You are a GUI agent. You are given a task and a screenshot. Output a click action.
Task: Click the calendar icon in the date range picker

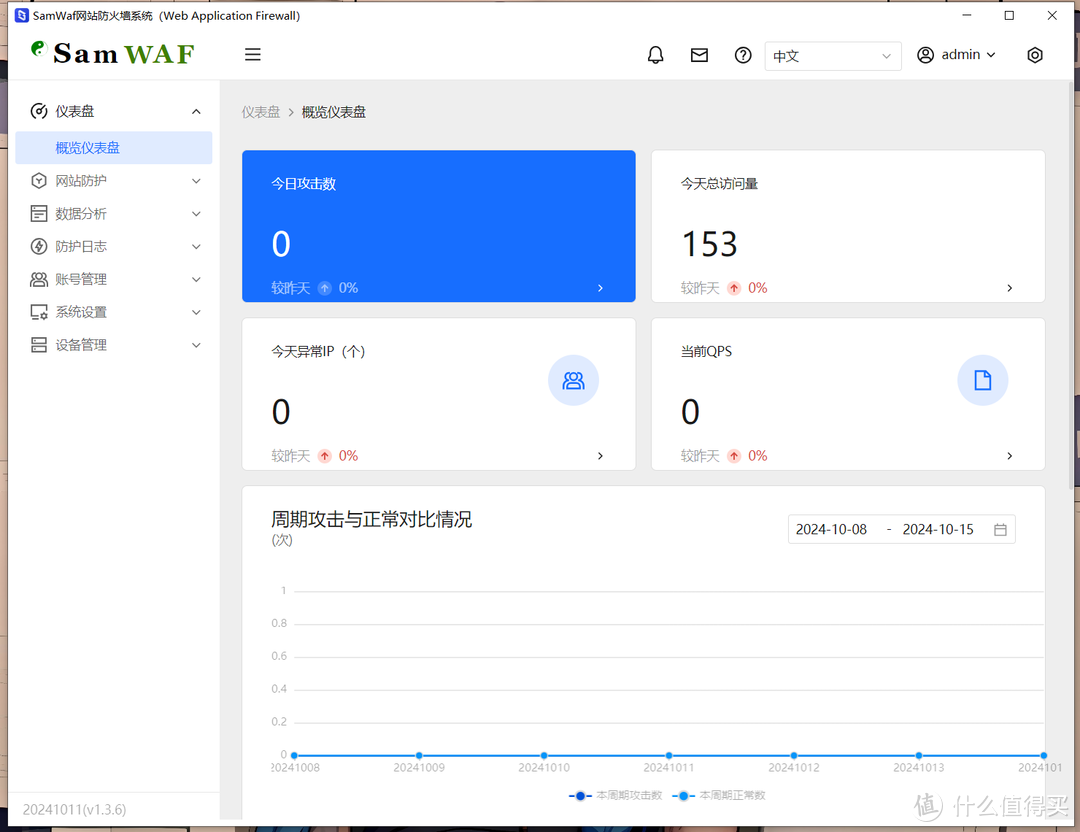point(1000,529)
